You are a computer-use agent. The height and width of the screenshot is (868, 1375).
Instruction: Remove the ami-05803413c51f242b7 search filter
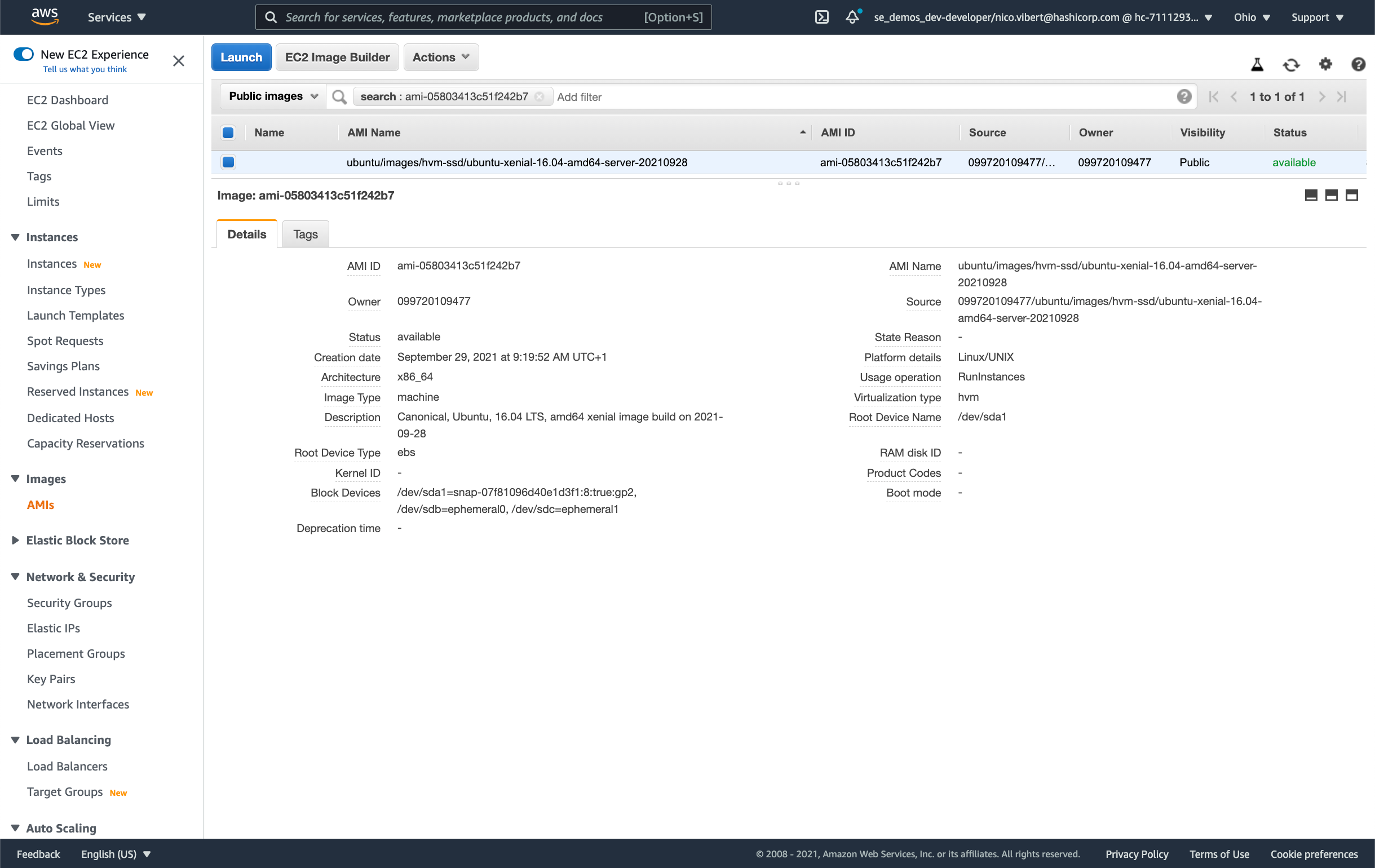point(539,96)
